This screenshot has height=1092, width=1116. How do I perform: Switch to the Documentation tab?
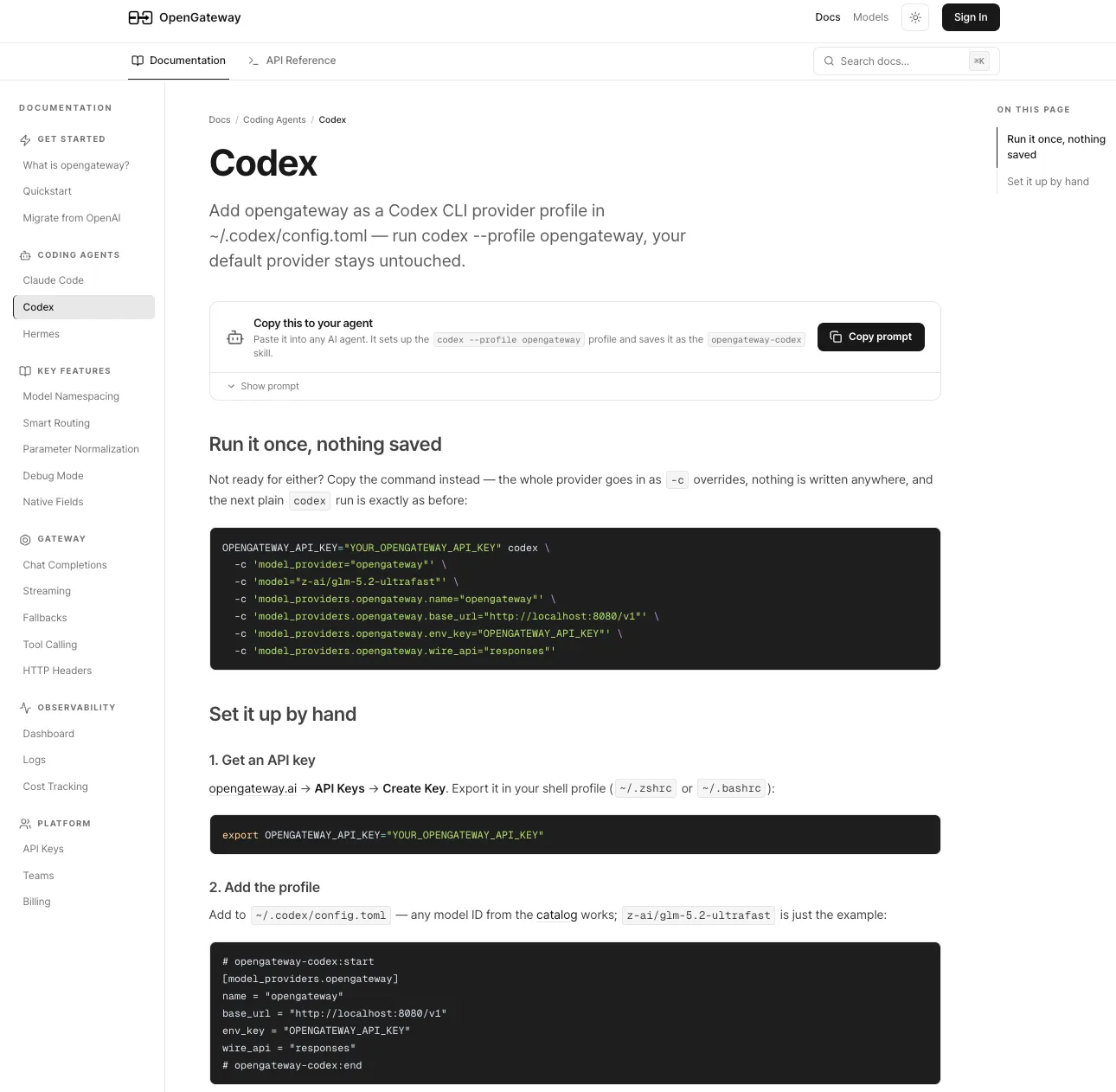(x=178, y=61)
